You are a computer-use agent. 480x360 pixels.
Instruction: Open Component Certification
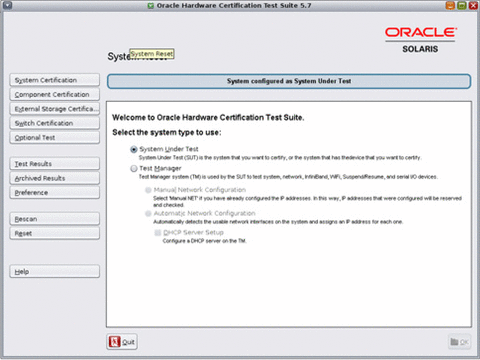[55, 94]
